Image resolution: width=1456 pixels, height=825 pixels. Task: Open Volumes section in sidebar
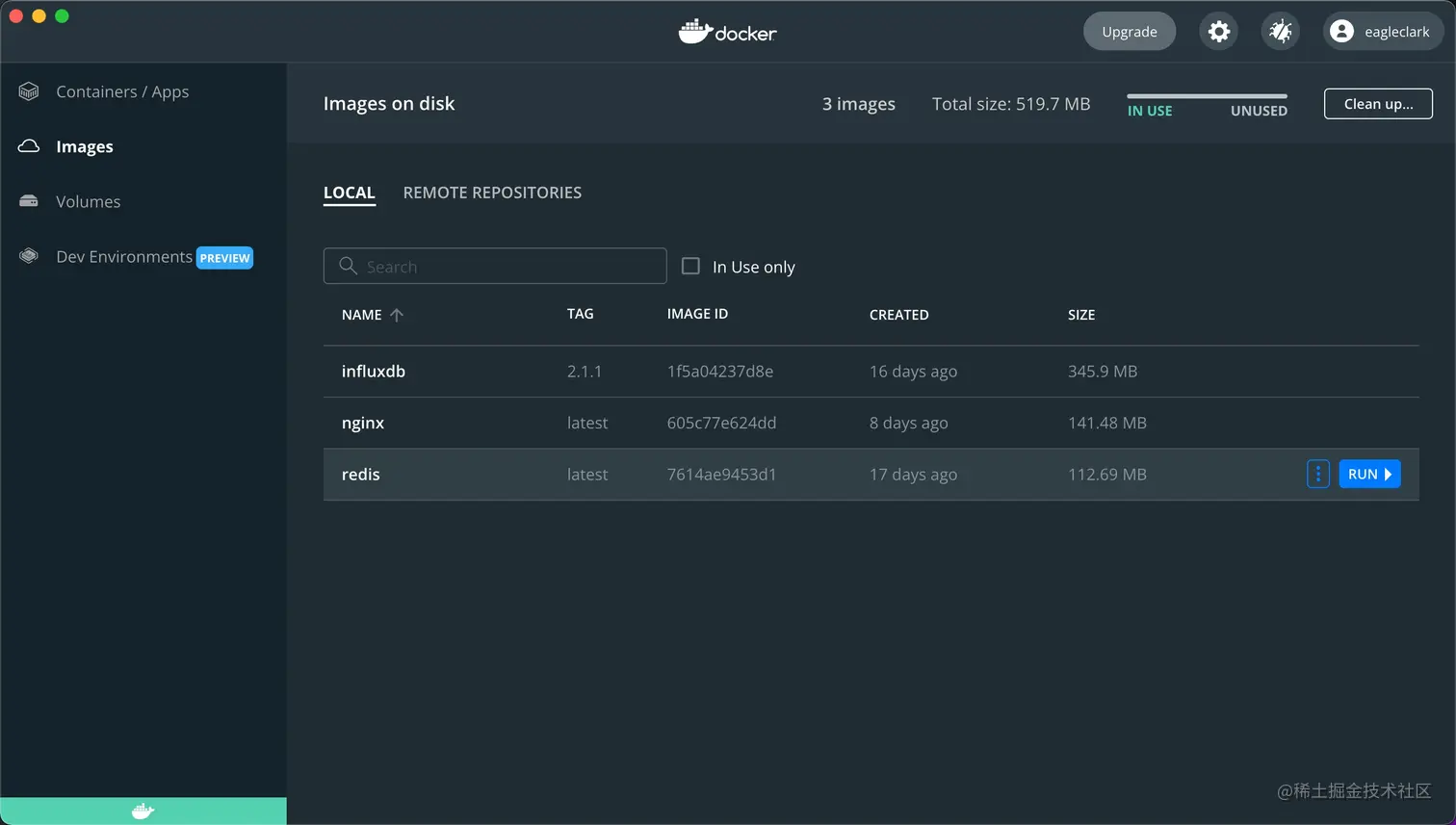[x=89, y=201]
